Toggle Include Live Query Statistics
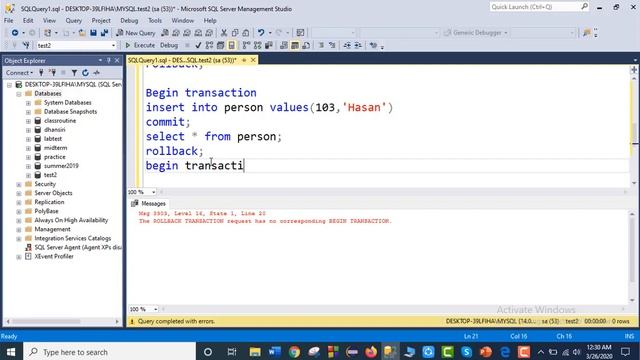 tap(257, 45)
